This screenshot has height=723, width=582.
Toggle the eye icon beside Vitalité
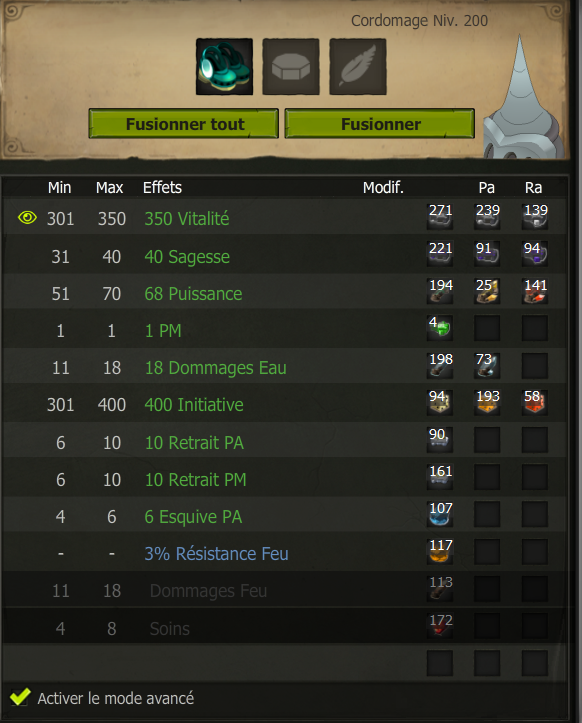tap(27, 217)
